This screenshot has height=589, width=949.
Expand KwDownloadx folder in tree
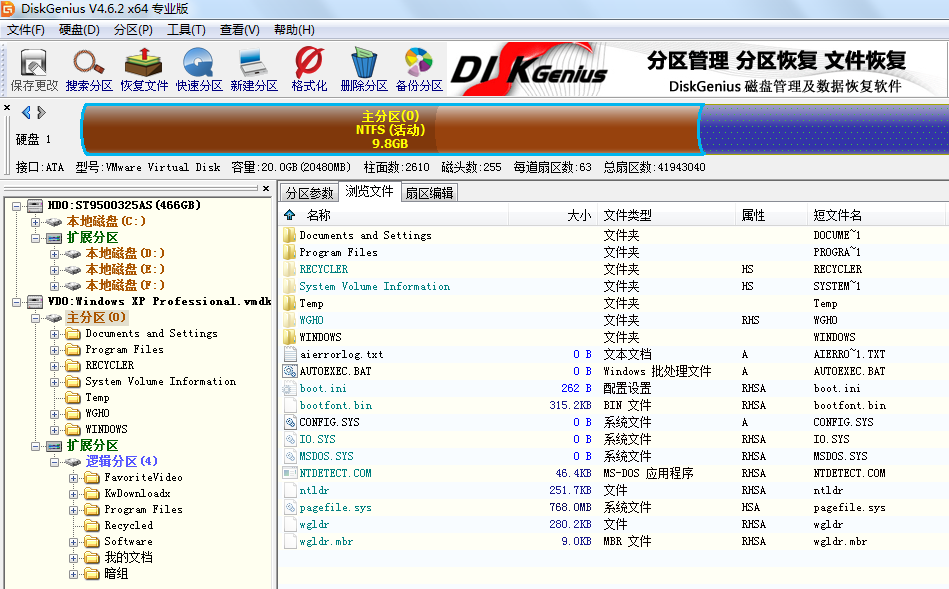point(73,494)
